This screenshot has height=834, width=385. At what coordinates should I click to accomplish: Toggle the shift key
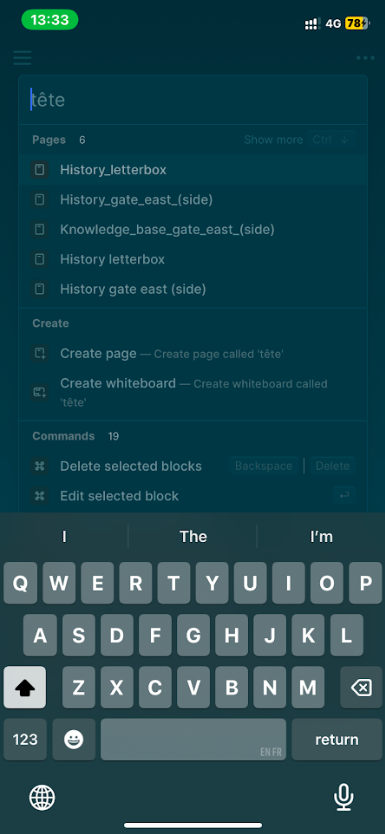[x=24, y=688]
